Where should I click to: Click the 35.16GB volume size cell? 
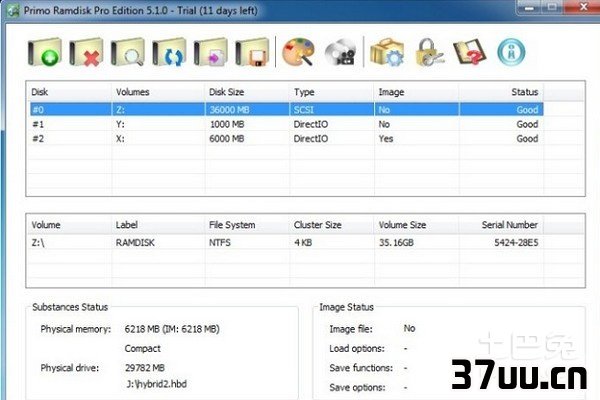(396, 243)
